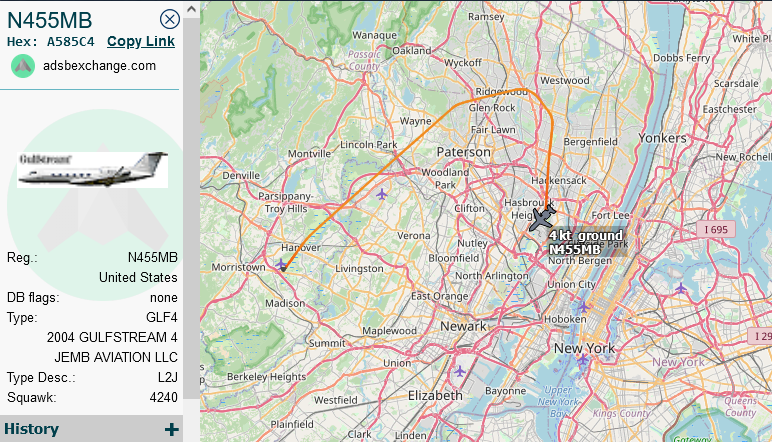The width and height of the screenshot is (772, 442).
Task: Click the Copy Link hyperlink
Action: 141,42
